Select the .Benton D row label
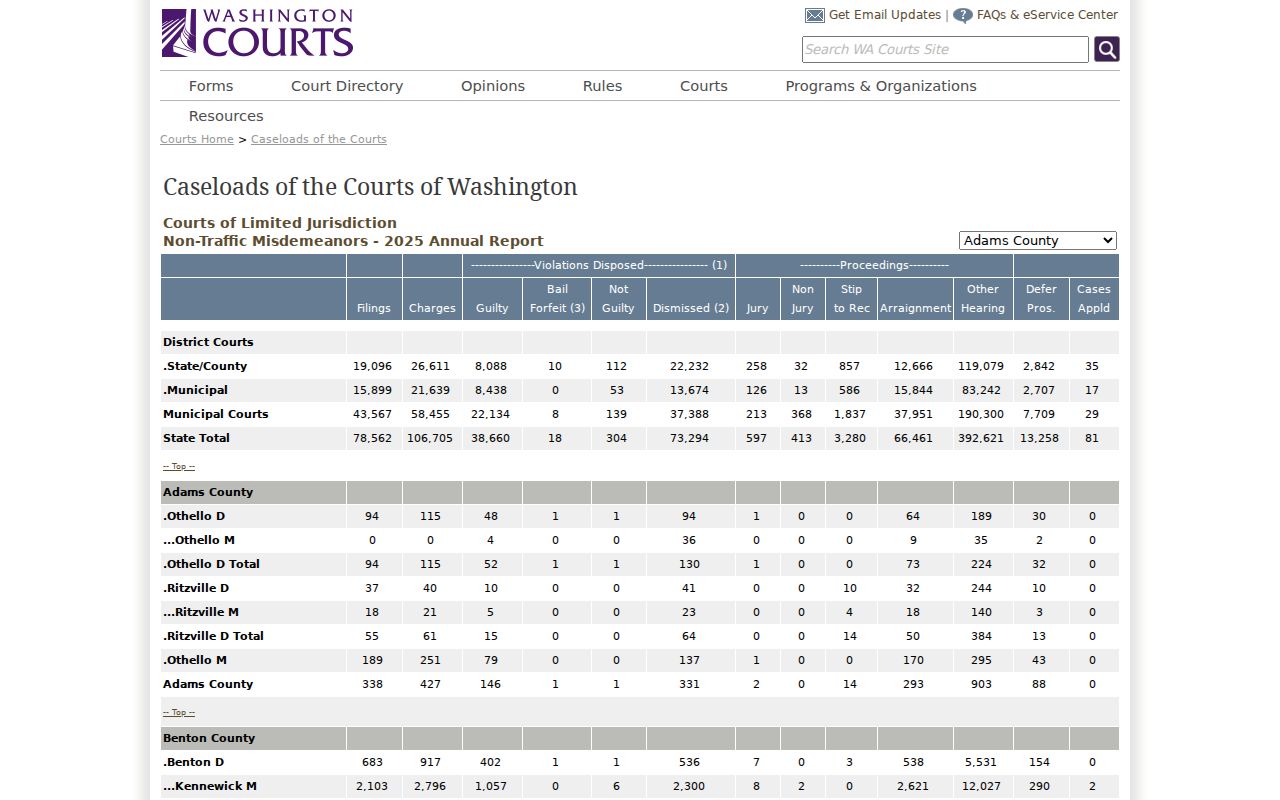This screenshot has height=800, width=1280. click(x=196, y=762)
